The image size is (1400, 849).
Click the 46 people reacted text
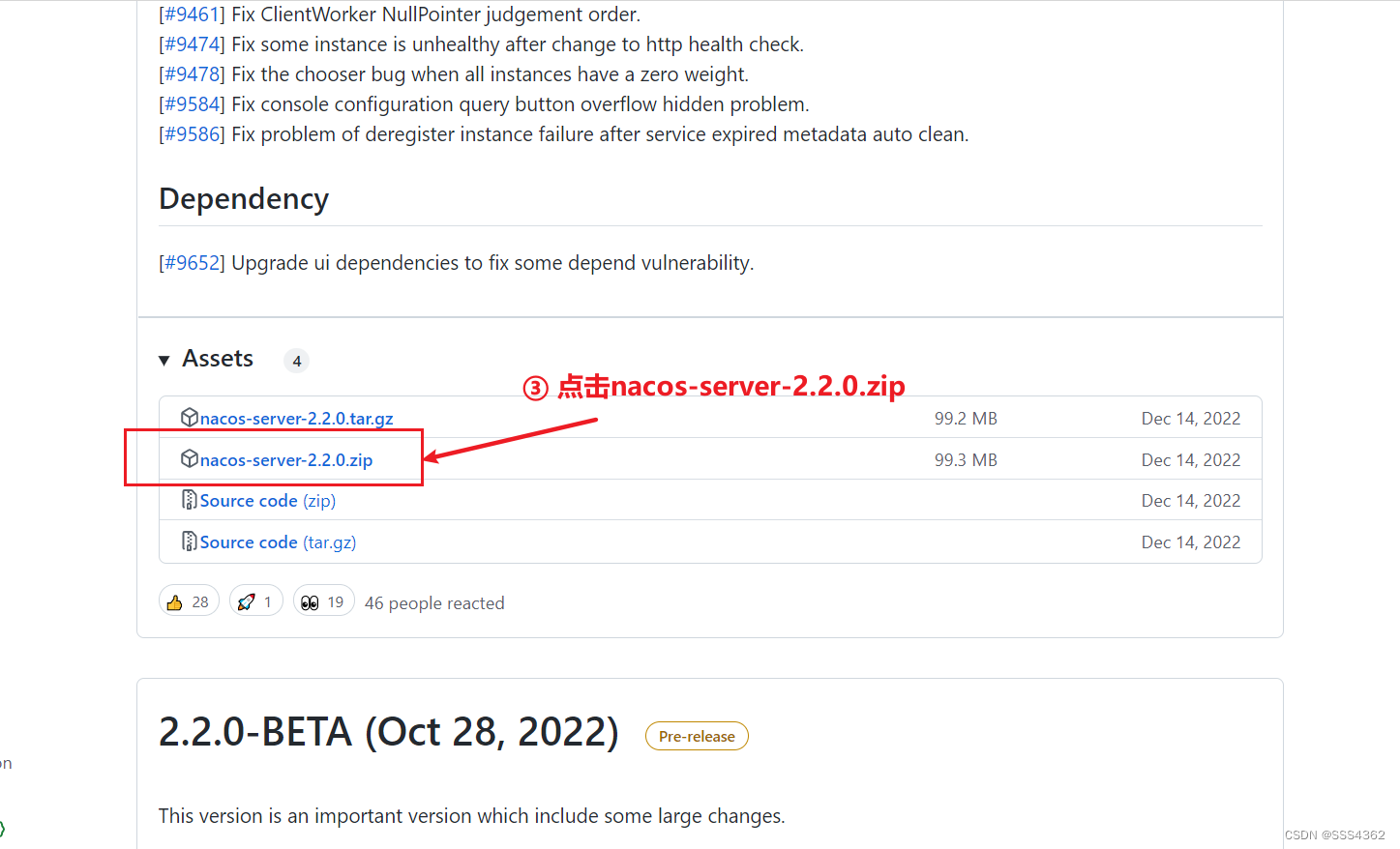(x=434, y=603)
